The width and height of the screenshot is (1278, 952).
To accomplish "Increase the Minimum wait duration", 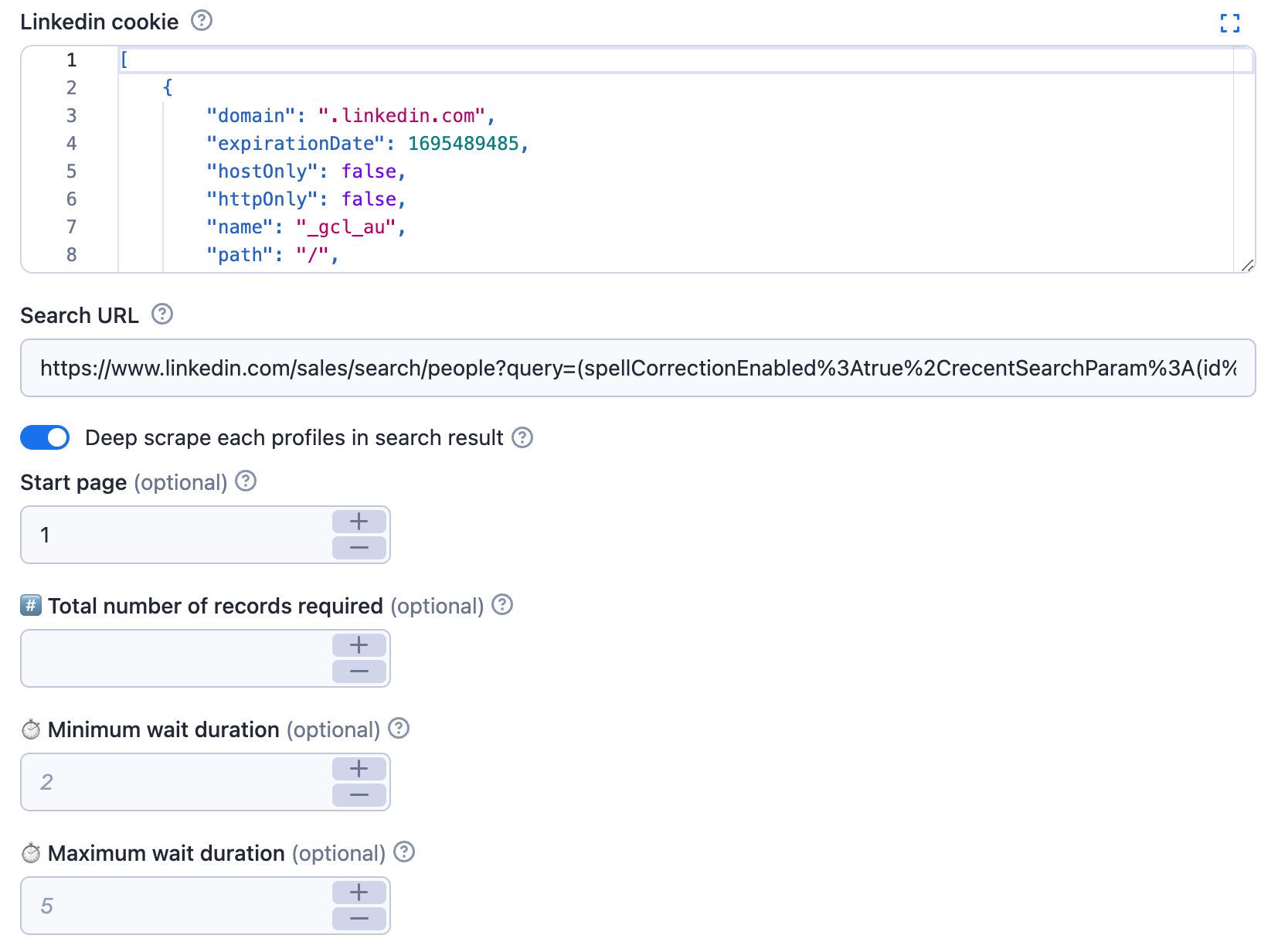I will coord(358,769).
